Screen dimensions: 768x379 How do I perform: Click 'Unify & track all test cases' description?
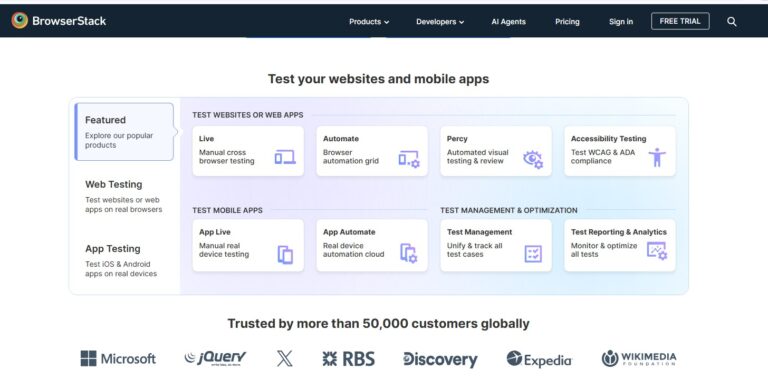tap(474, 250)
